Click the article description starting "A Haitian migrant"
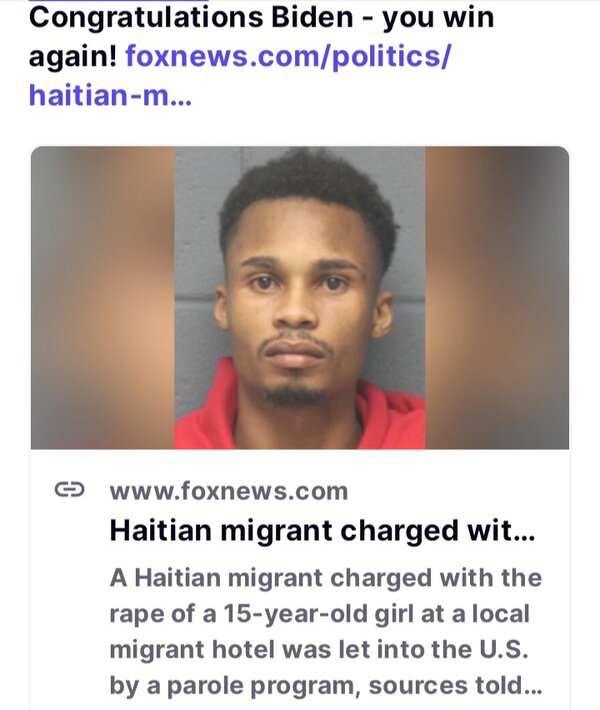The image size is (600, 710). pyautogui.click(x=326, y=631)
